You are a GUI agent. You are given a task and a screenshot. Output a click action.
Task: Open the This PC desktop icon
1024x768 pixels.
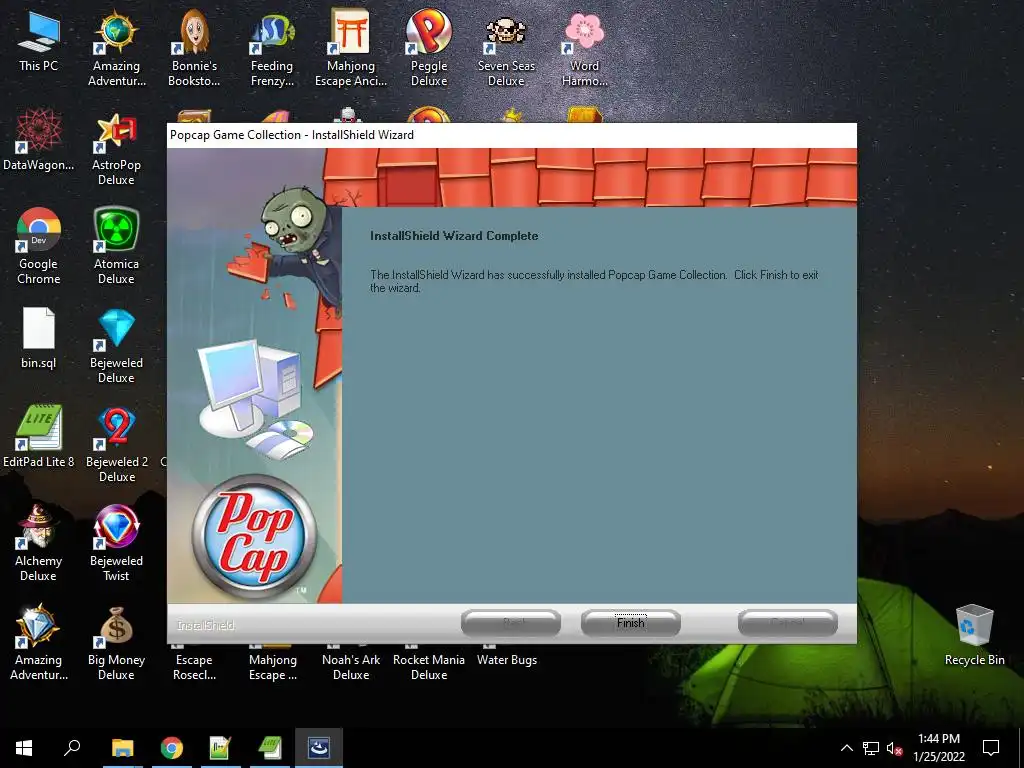39,40
